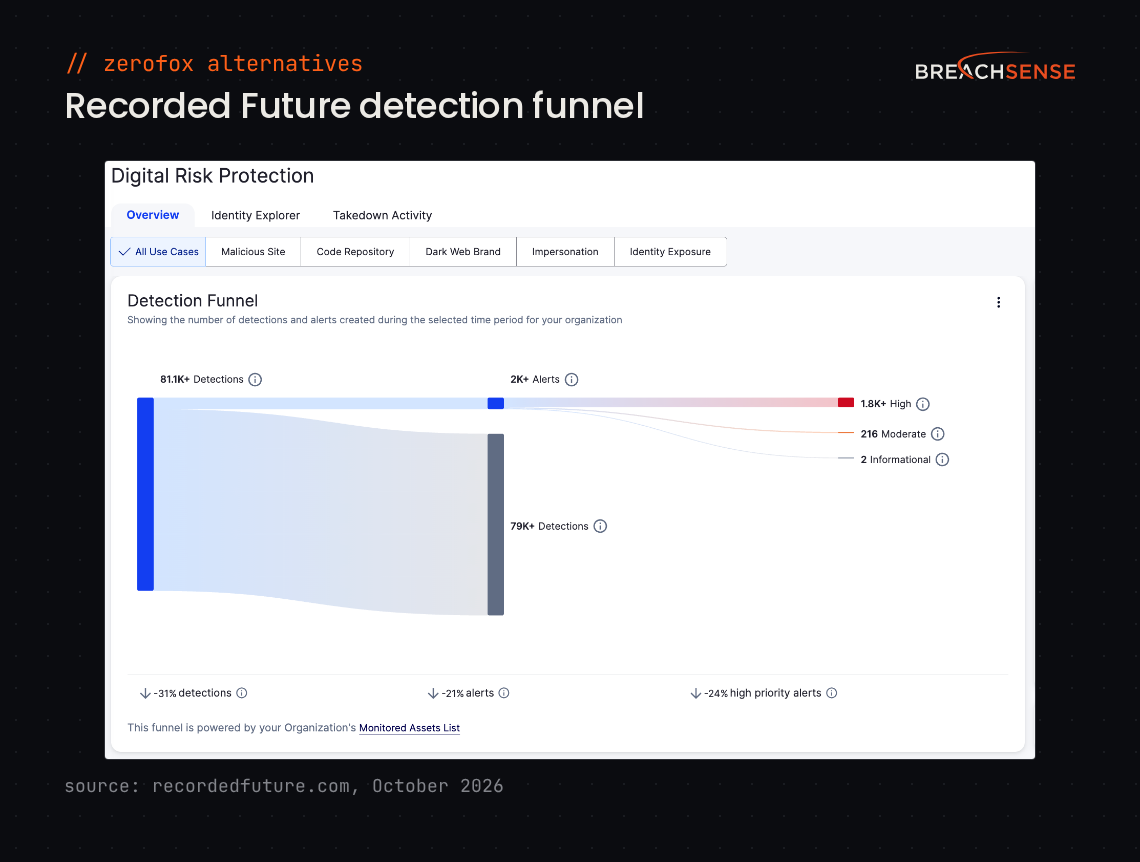Filter by Malicious Site use case
The image size is (1140, 862).
[253, 251]
